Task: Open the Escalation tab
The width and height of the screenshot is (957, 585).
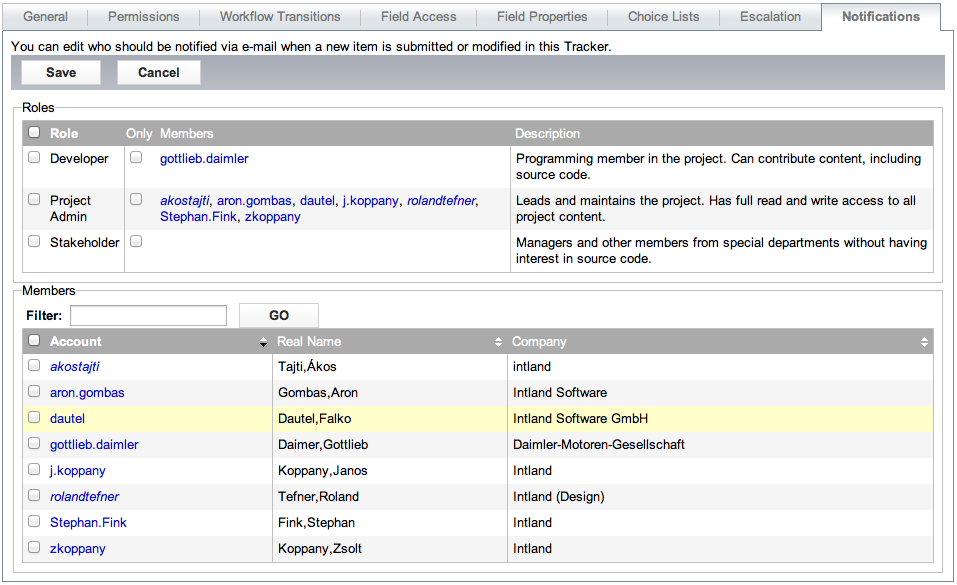Action: pos(773,16)
